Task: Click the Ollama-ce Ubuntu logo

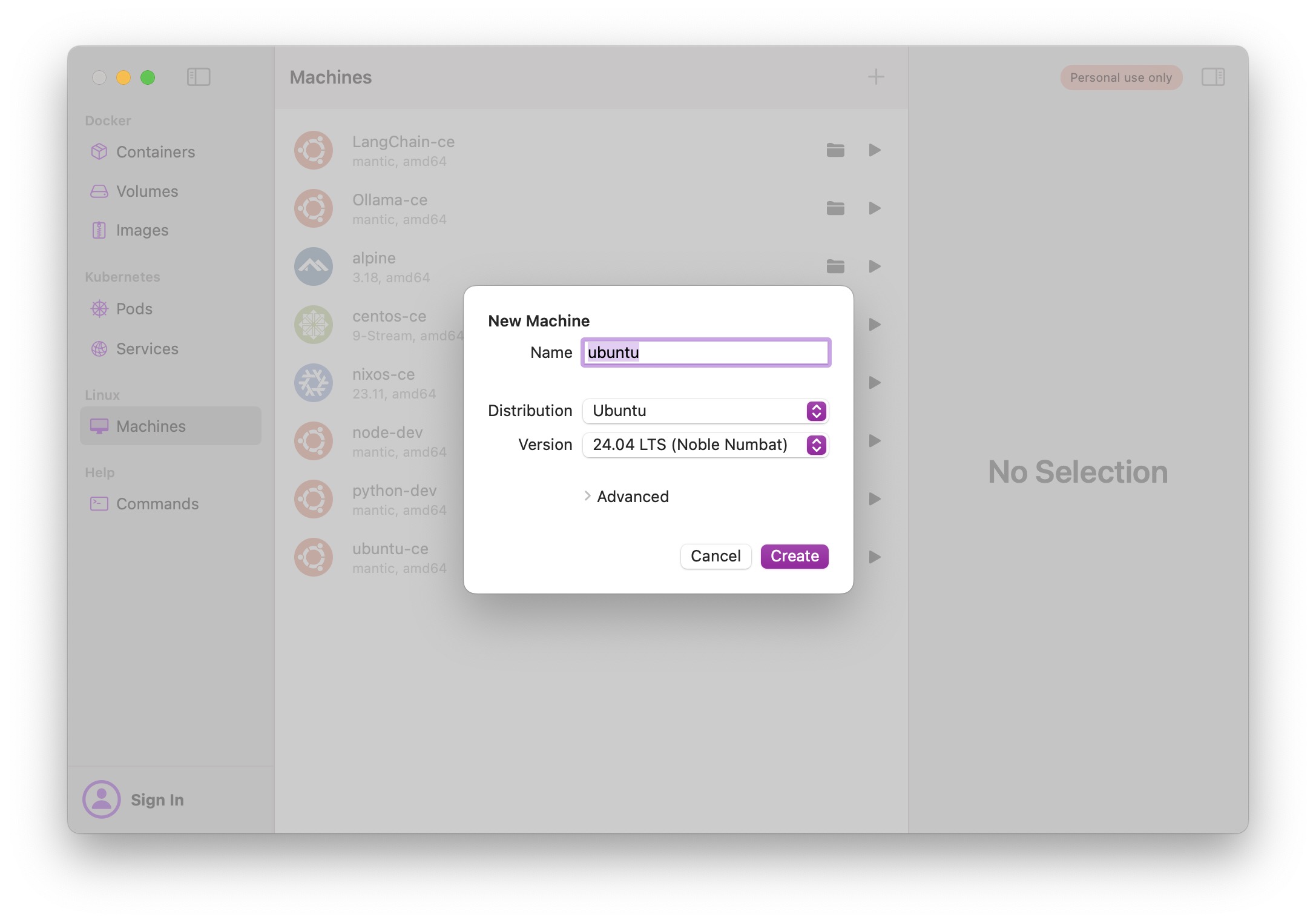Action: 314,208
